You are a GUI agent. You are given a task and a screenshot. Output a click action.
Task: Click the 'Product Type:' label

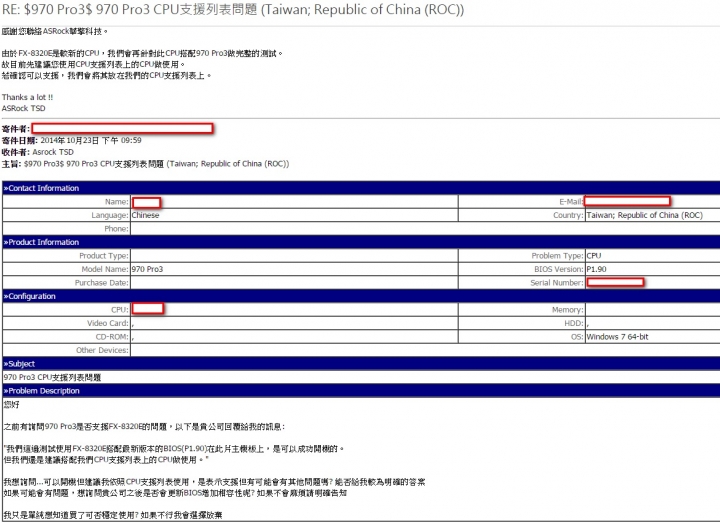point(104,256)
